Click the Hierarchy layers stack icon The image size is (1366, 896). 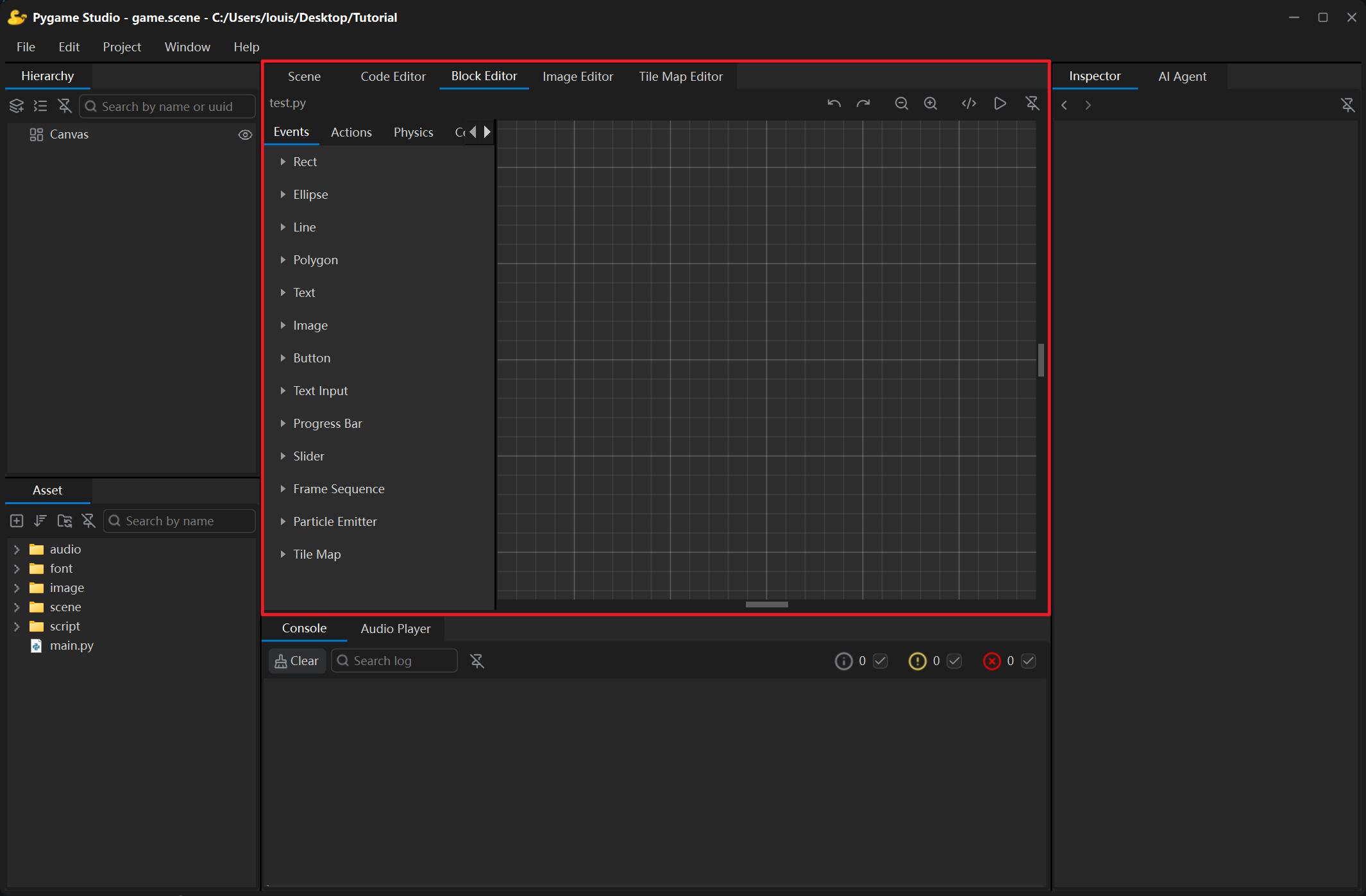(x=17, y=106)
